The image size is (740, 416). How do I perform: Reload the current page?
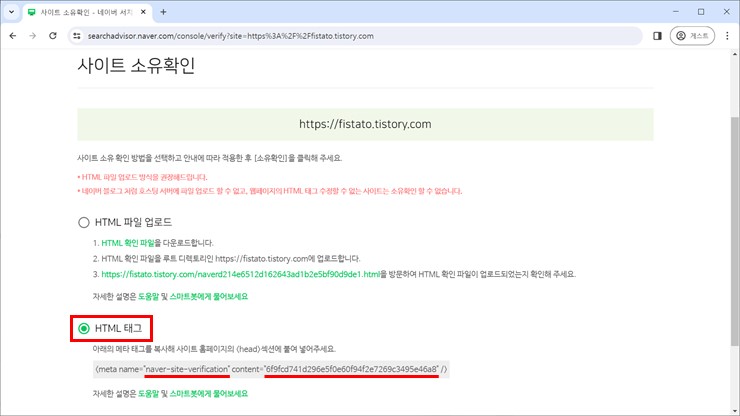(53, 36)
